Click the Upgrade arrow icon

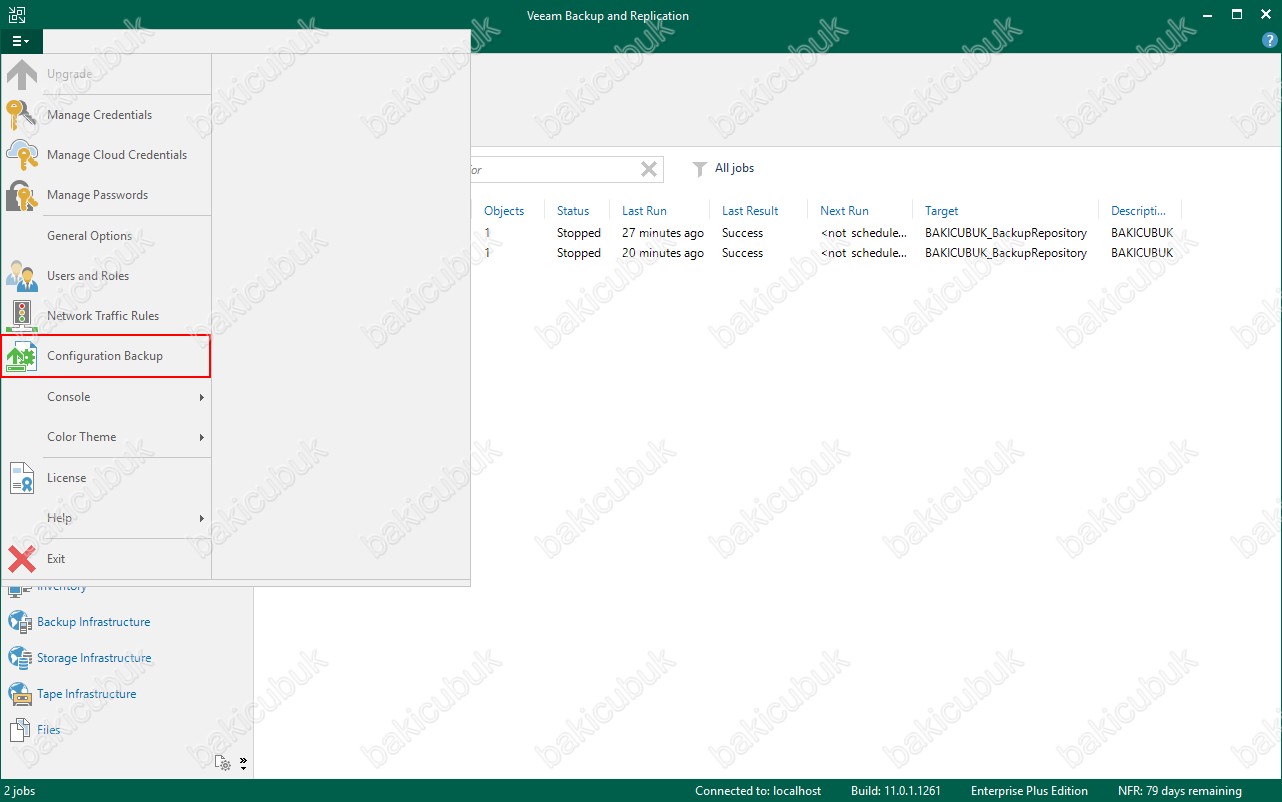[22, 75]
